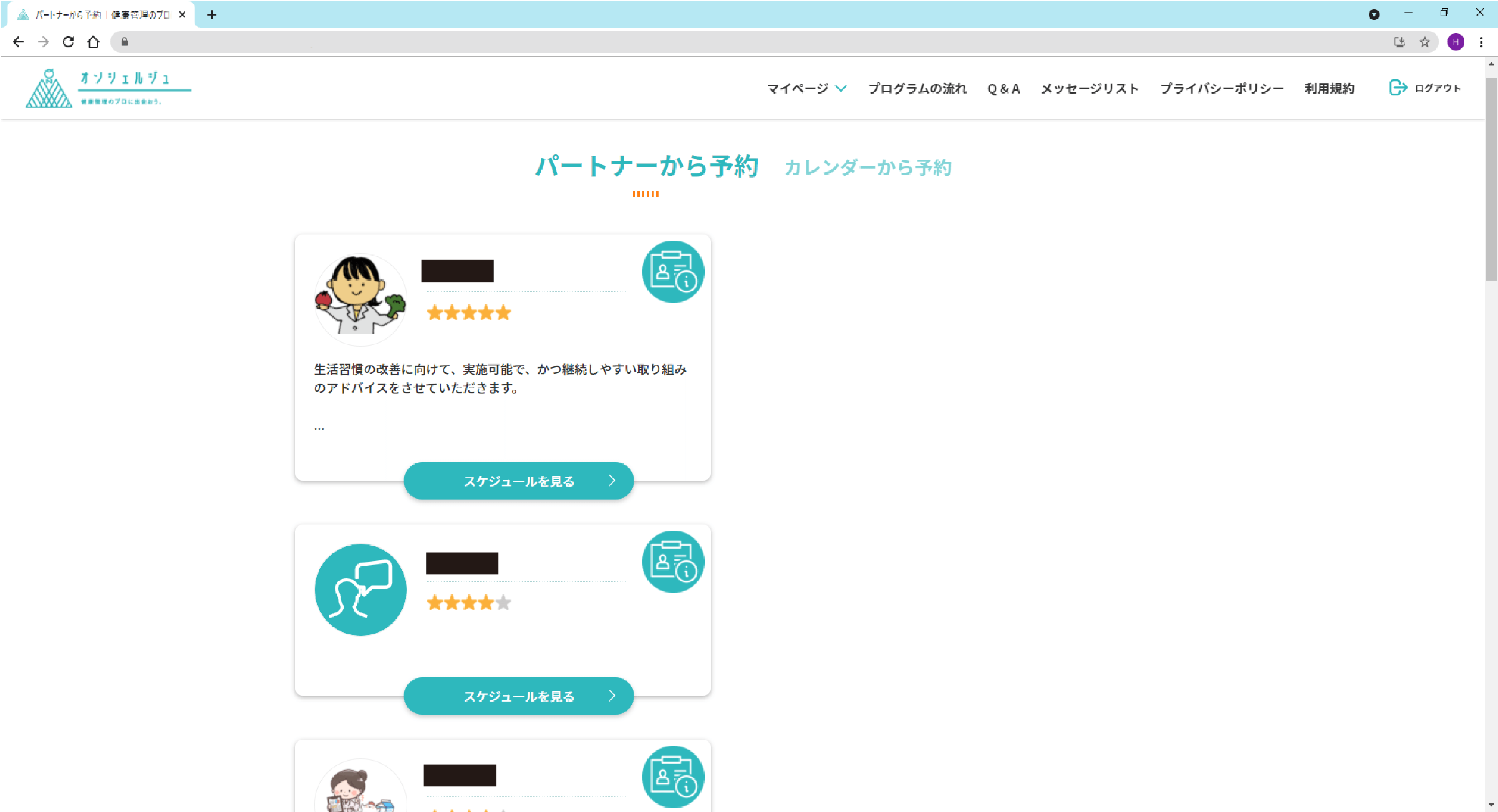Viewport: 1498px width, 812px height.
Task: Go to browser home page
Action: [93, 42]
